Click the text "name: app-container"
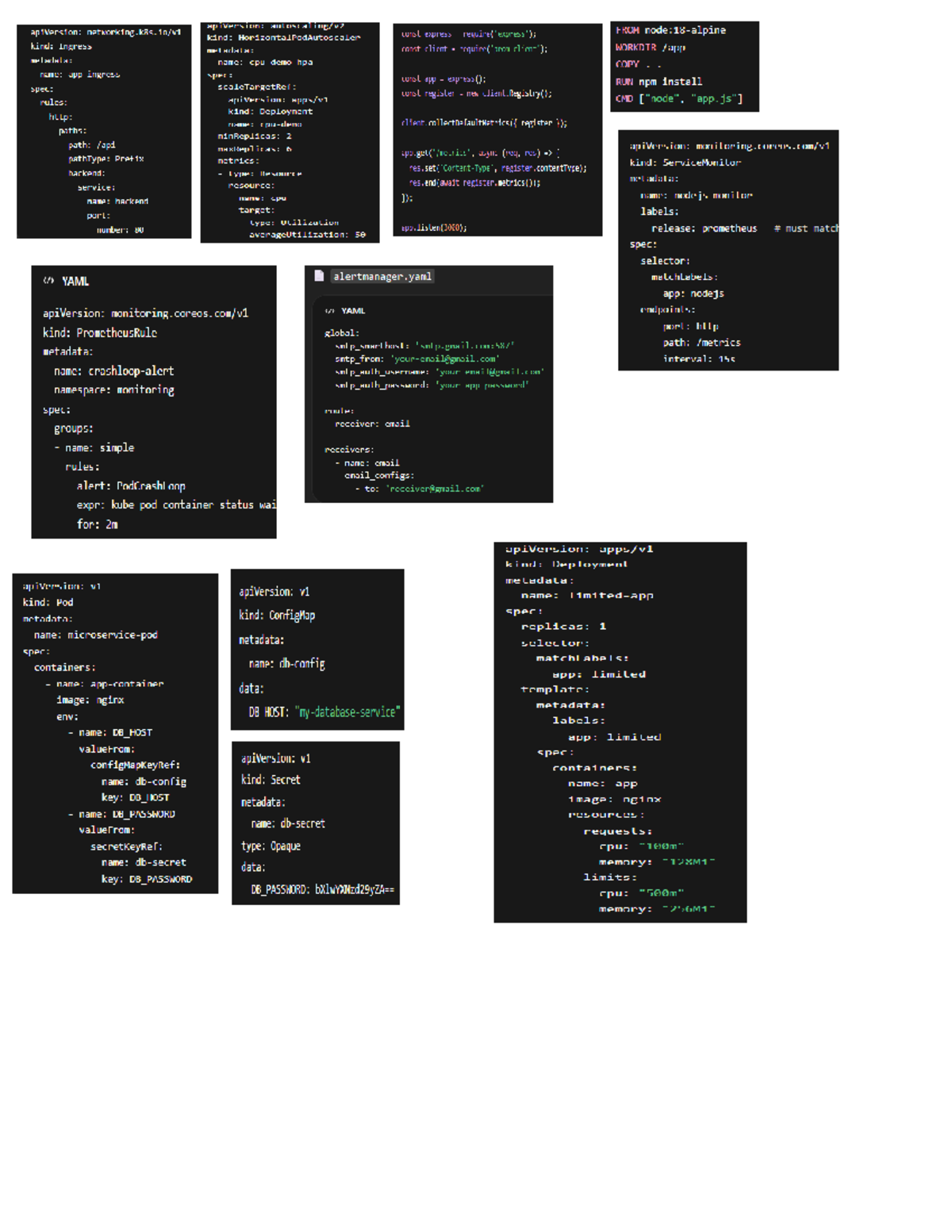This screenshot has height=1232, width=952. [110, 684]
